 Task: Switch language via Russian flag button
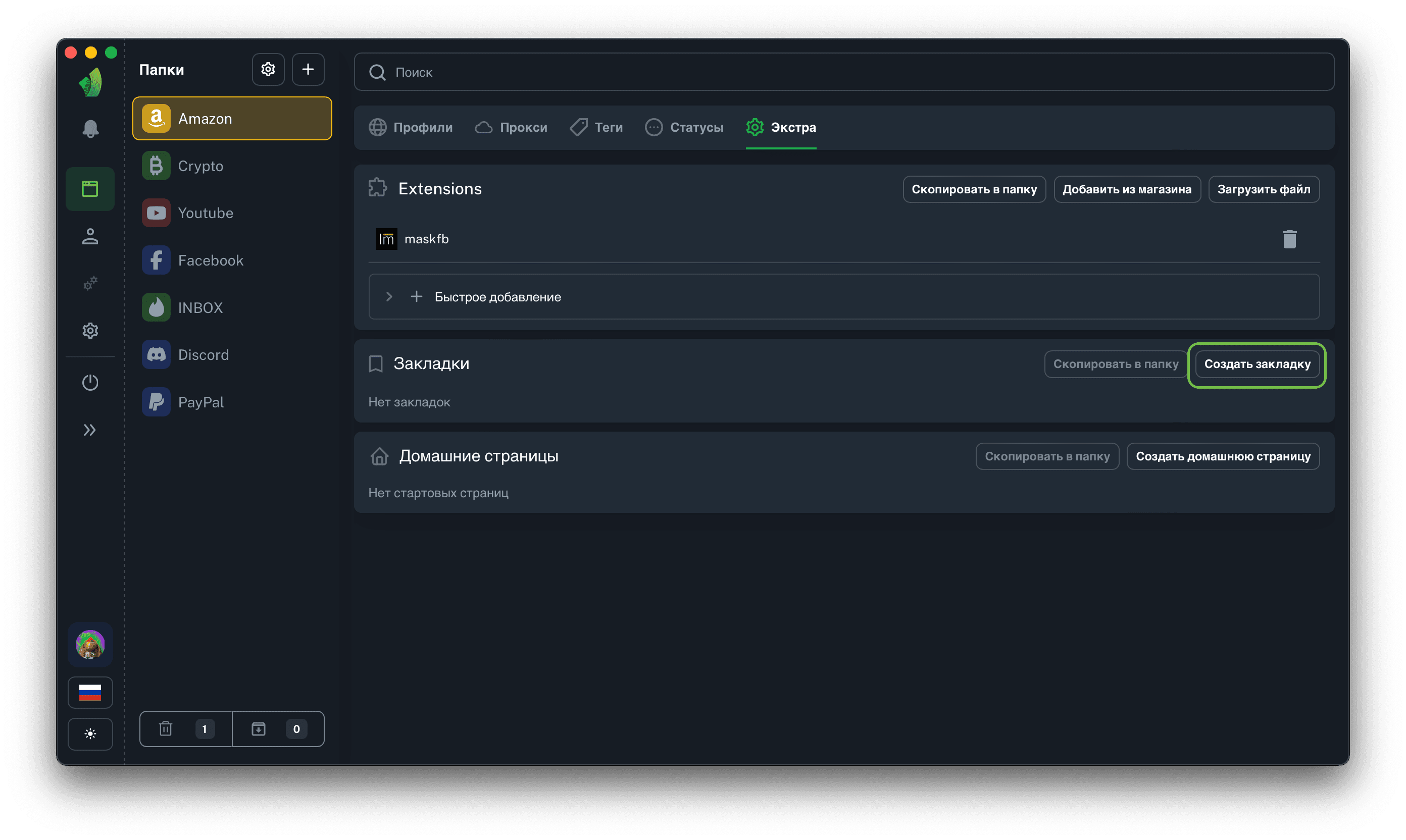(x=90, y=692)
